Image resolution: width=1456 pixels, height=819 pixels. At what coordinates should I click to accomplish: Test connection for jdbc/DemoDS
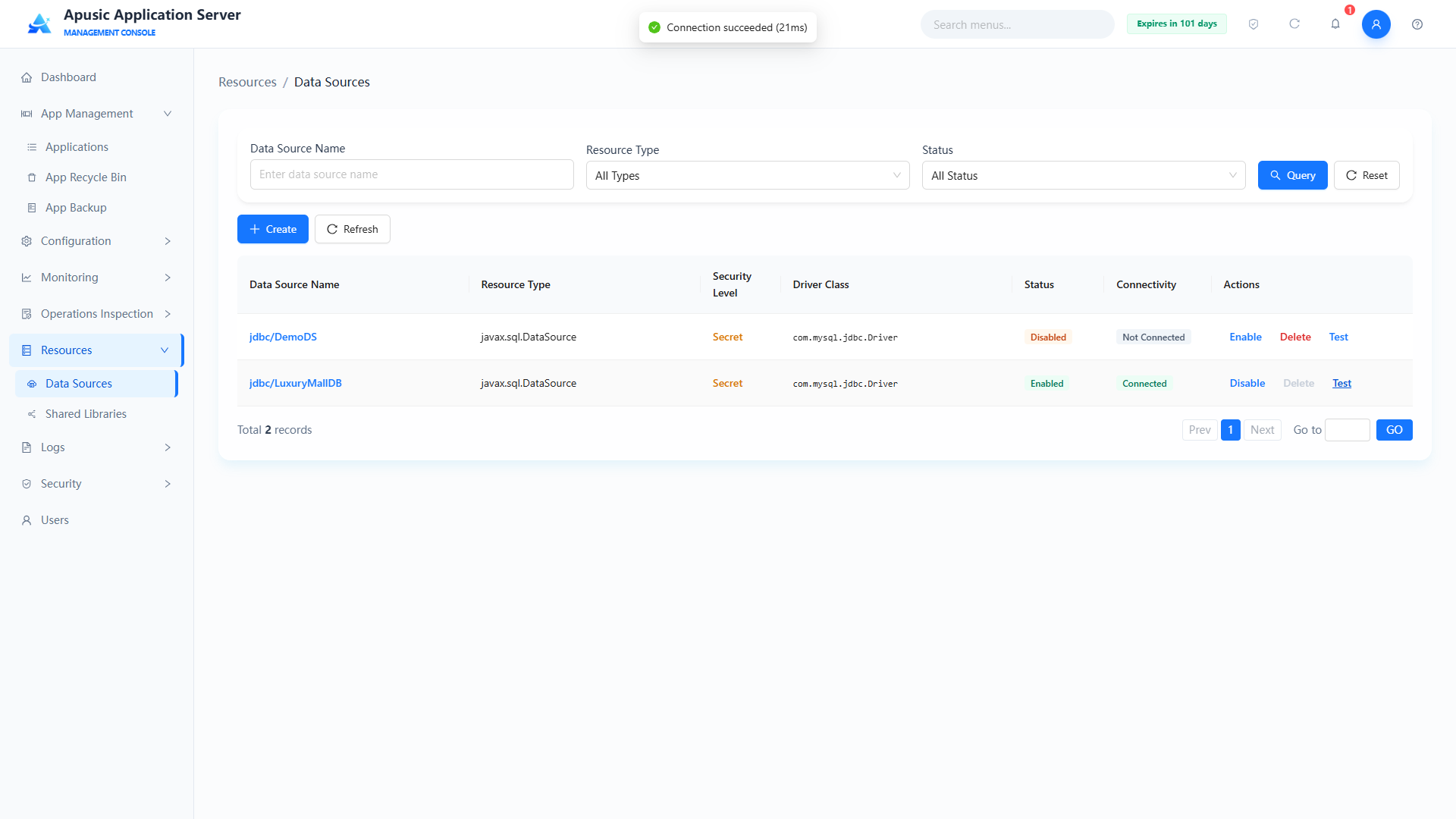(1338, 337)
